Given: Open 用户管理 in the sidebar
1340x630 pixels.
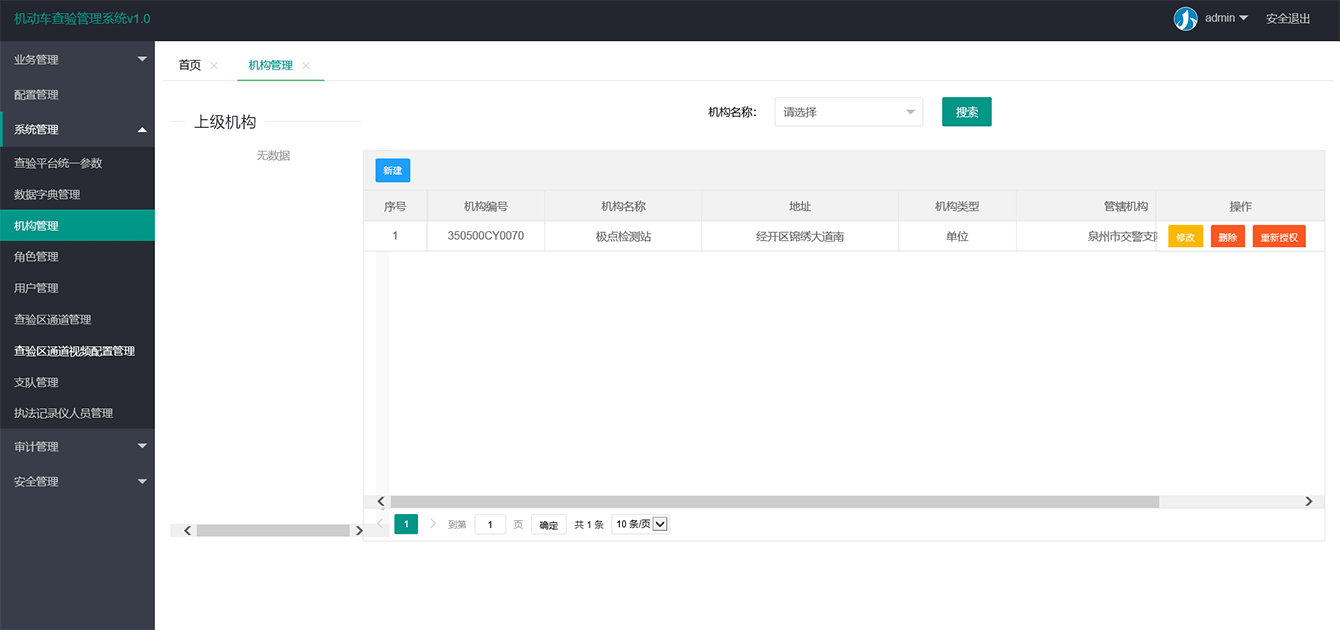Looking at the screenshot, I should 36,288.
